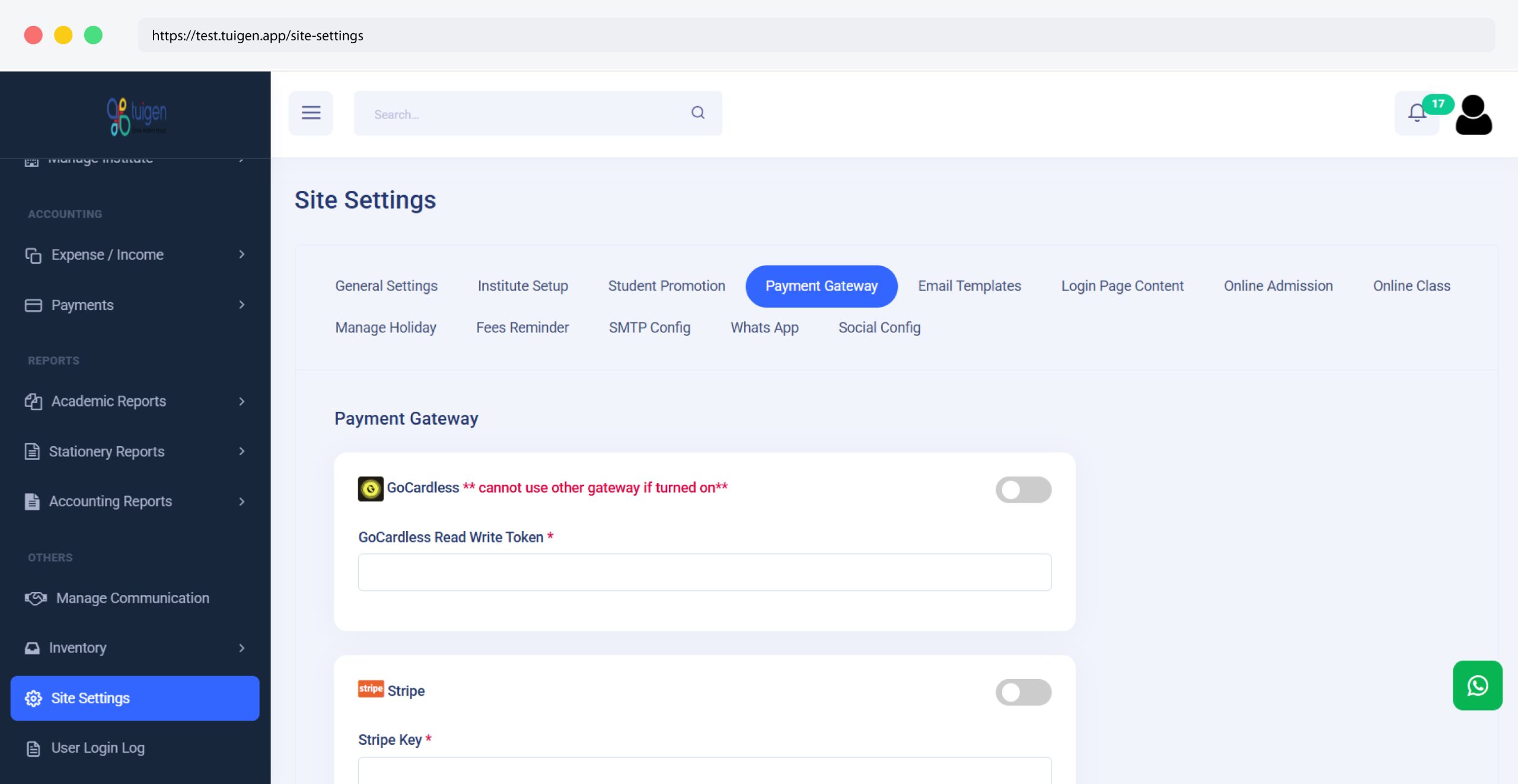Enable the GoCardless gateway toggle
The height and width of the screenshot is (784, 1518).
(1023, 489)
